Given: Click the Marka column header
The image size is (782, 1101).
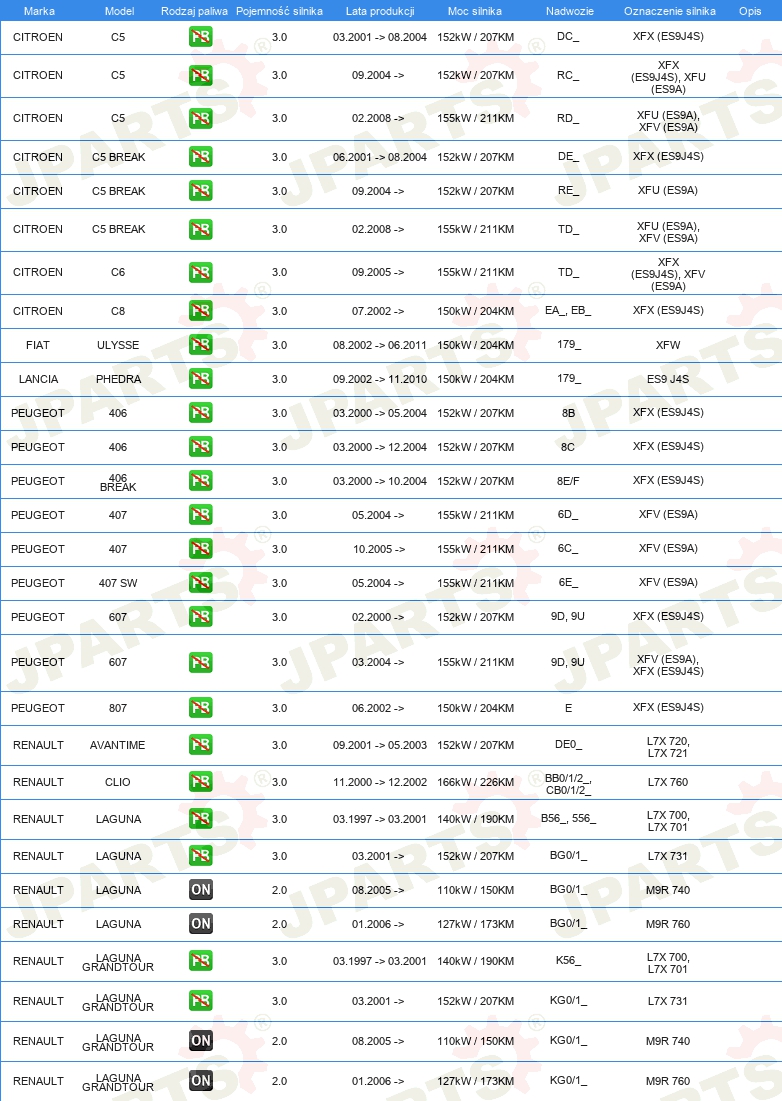Looking at the screenshot, I should click(x=39, y=11).
